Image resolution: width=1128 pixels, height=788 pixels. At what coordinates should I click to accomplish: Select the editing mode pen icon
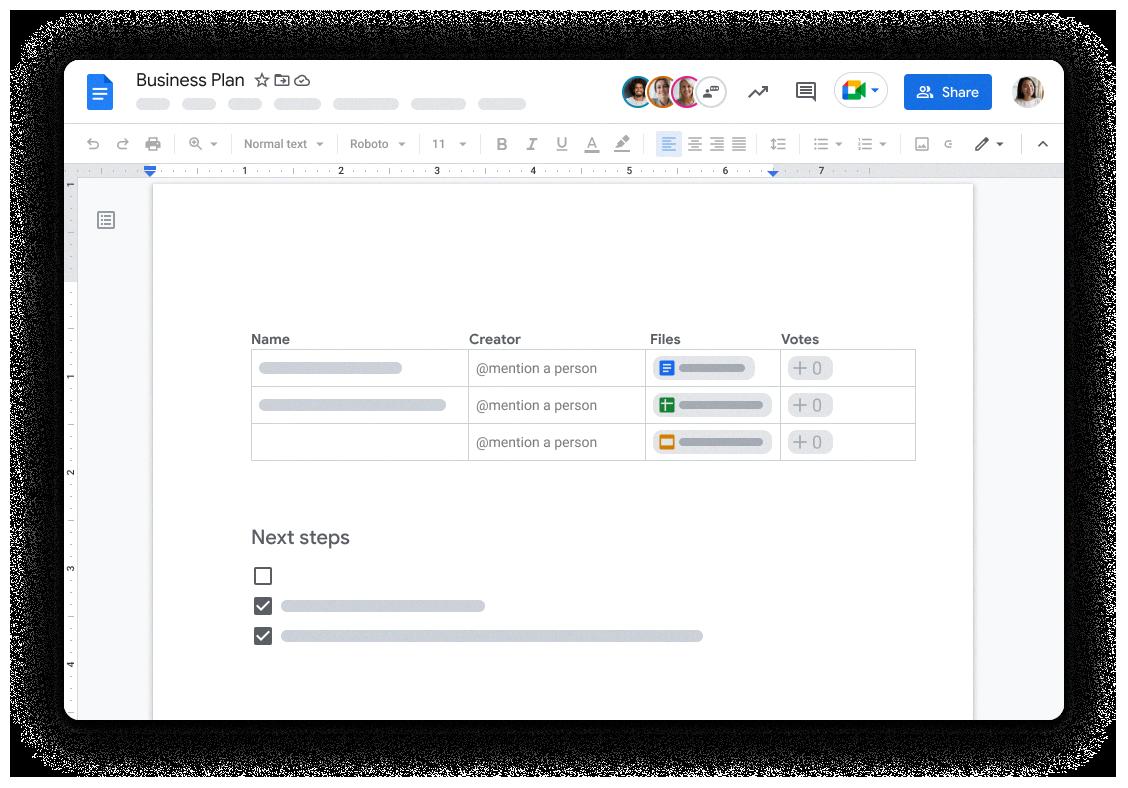(x=984, y=143)
